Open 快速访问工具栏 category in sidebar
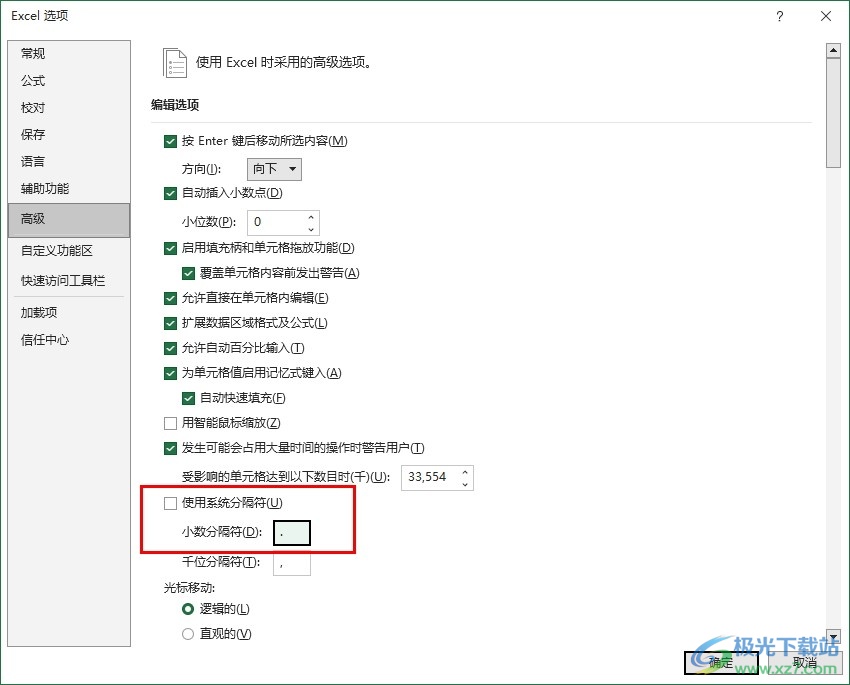 point(69,281)
